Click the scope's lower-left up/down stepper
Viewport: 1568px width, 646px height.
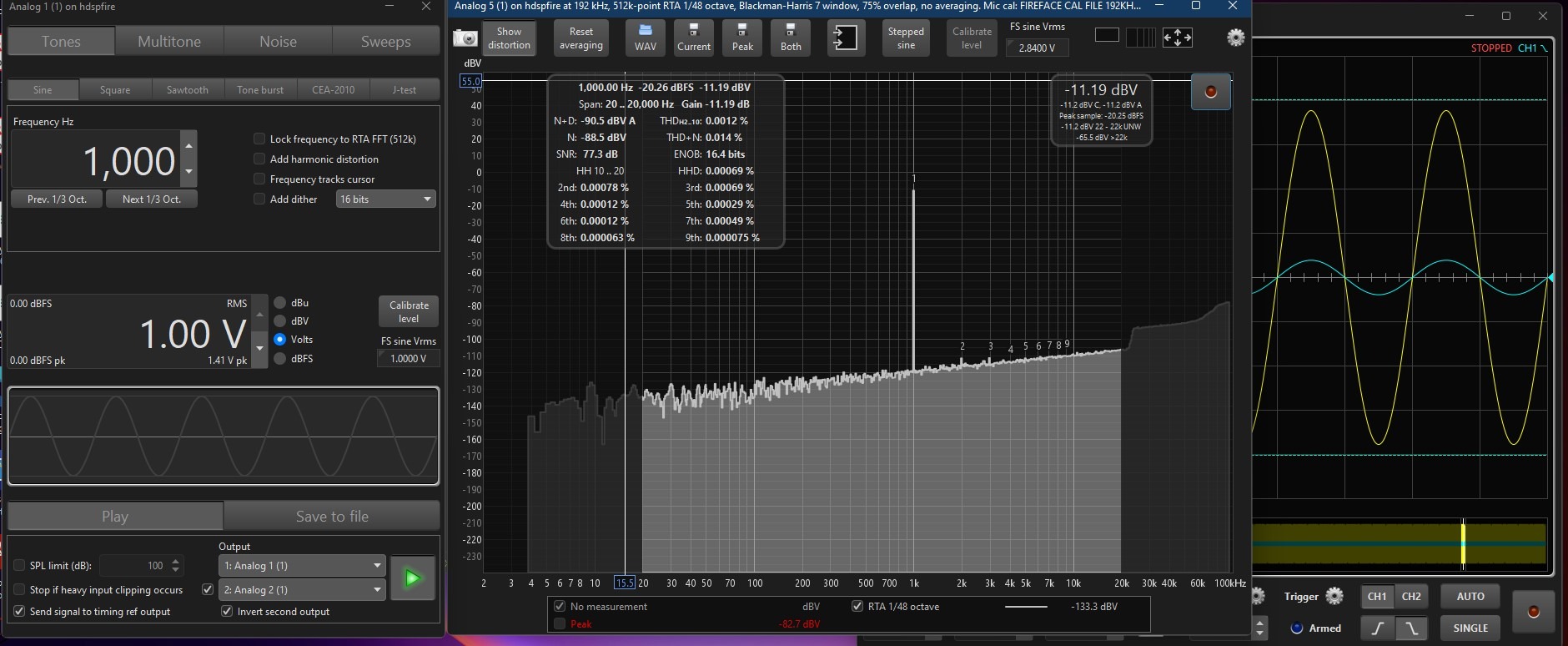[1260, 628]
